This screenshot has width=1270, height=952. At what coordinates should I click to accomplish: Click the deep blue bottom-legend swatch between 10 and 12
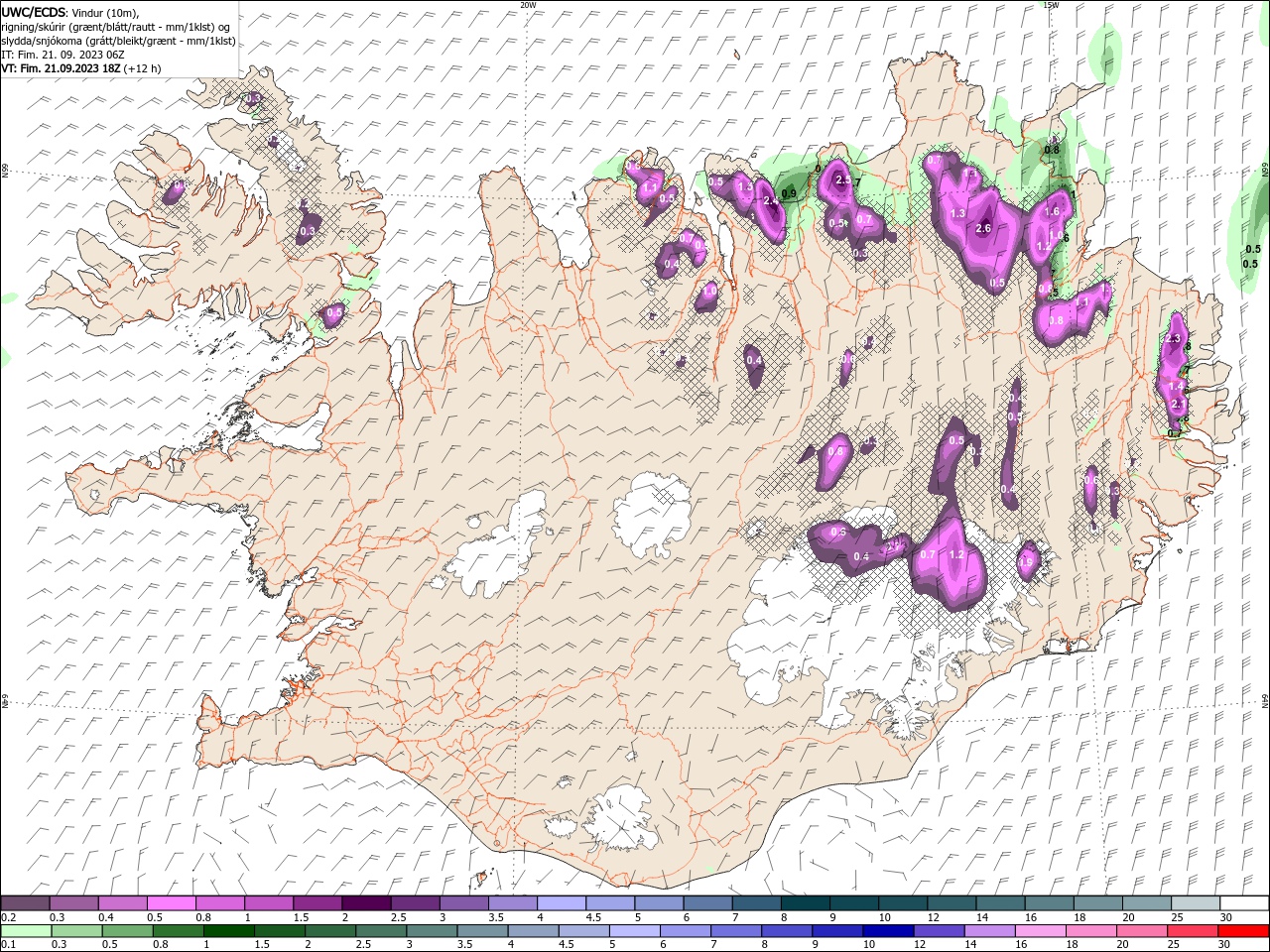[x=887, y=931]
